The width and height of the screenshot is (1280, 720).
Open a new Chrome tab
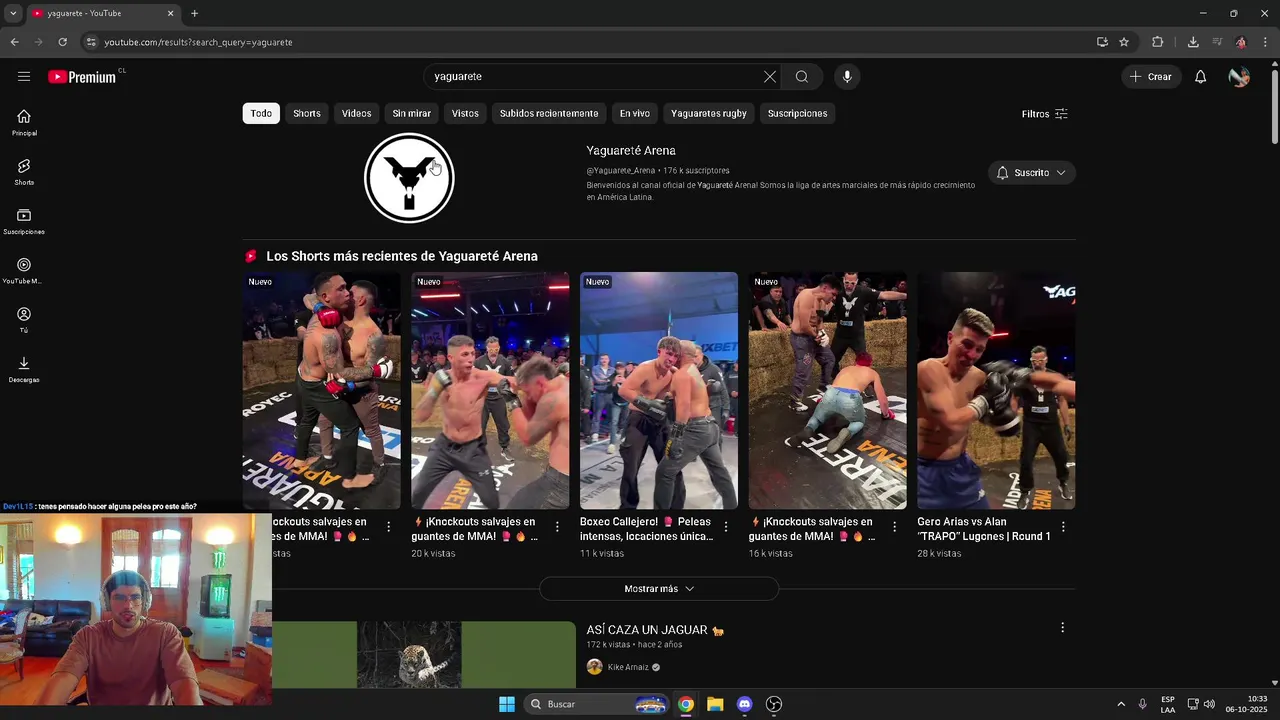point(194,13)
